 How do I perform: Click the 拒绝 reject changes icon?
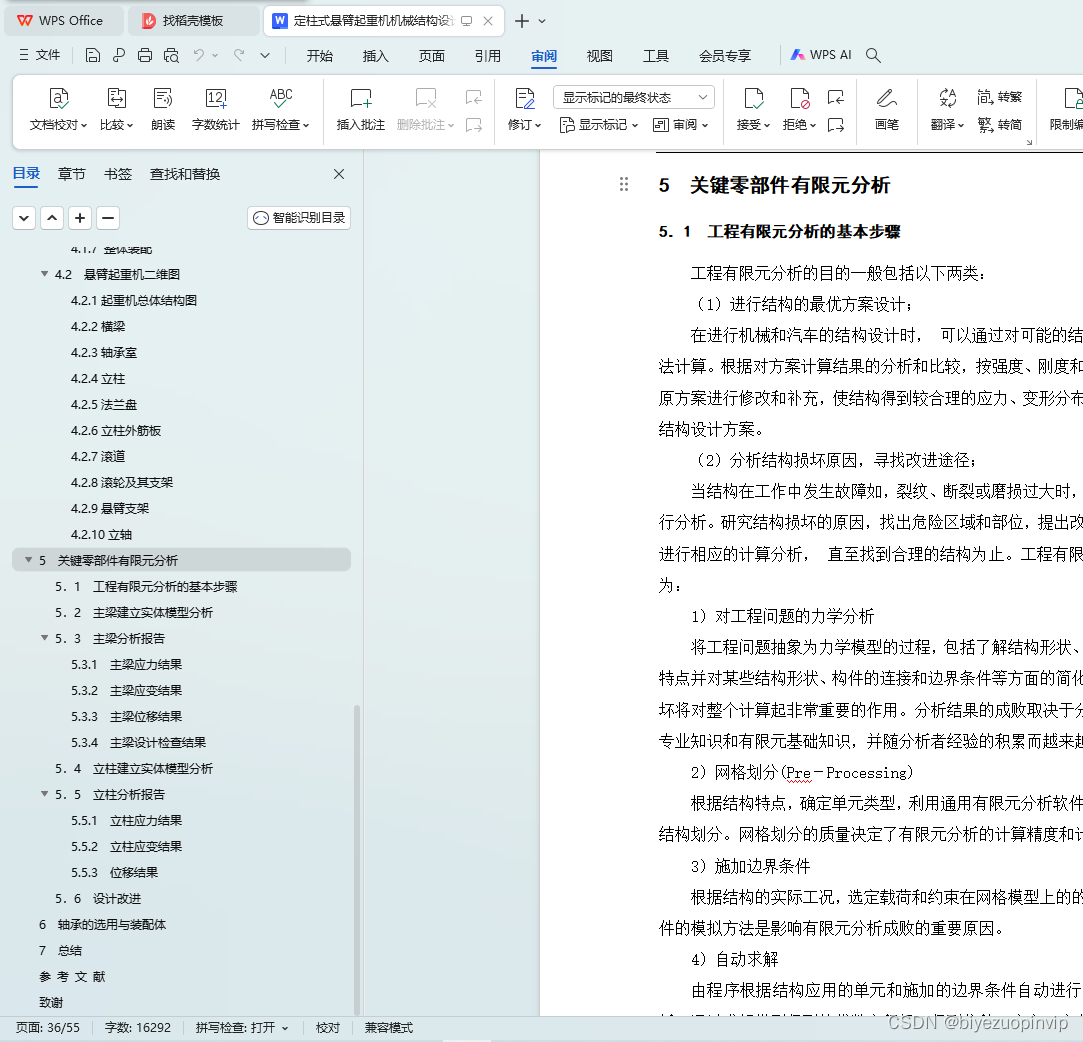[799, 99]
